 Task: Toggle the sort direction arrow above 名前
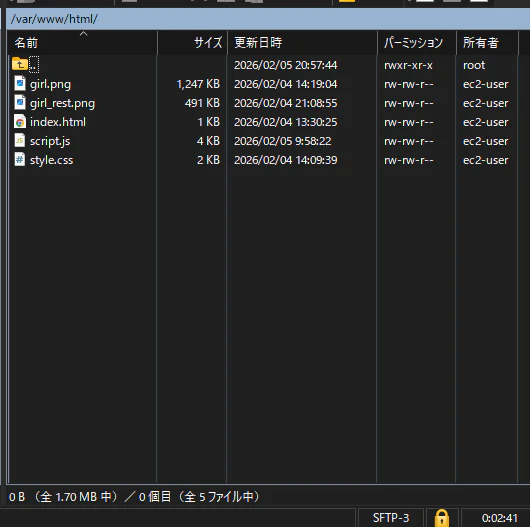coord(83,33)
